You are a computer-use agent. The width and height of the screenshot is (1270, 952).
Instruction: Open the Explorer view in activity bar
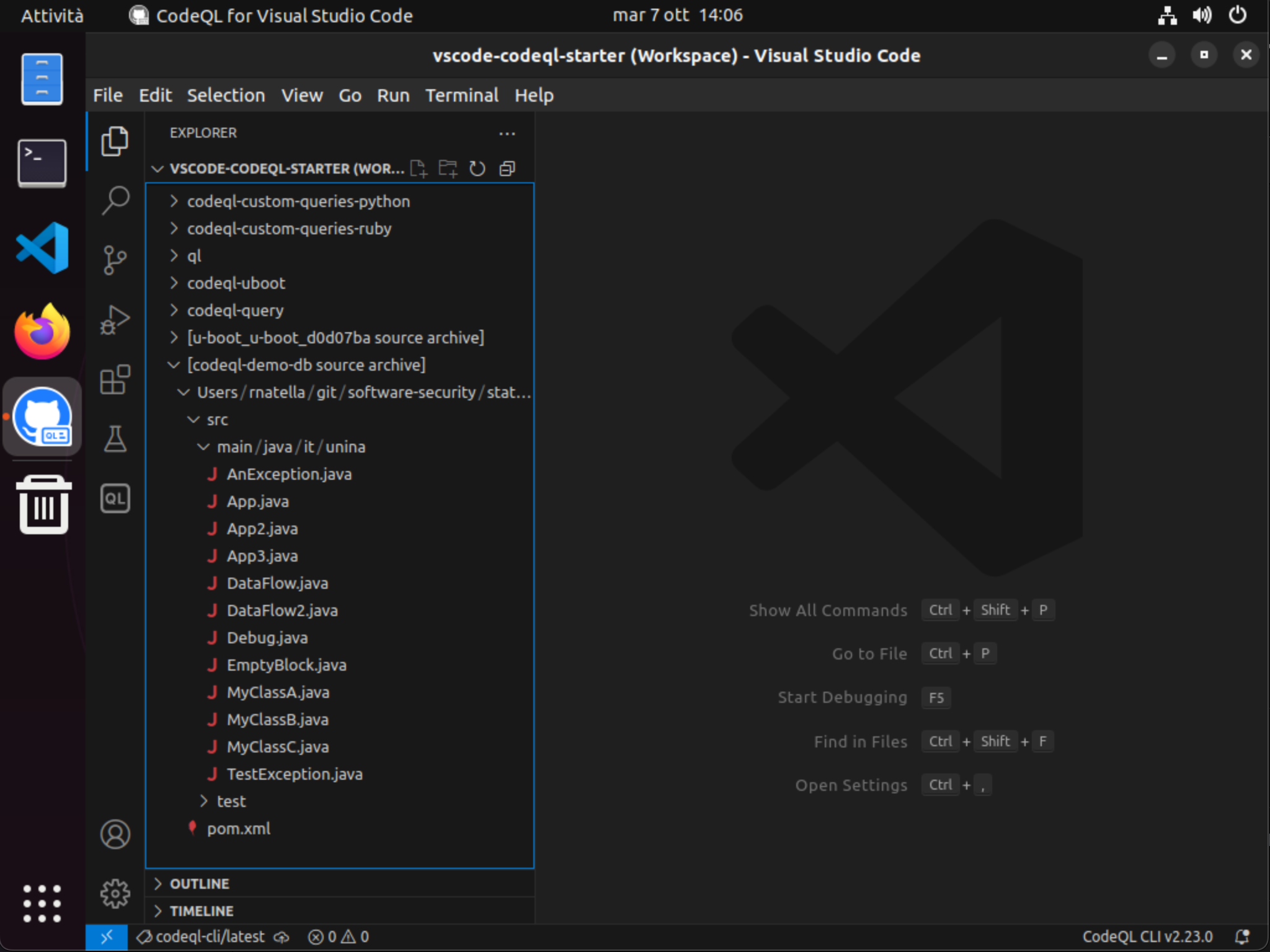coord(115,141)
